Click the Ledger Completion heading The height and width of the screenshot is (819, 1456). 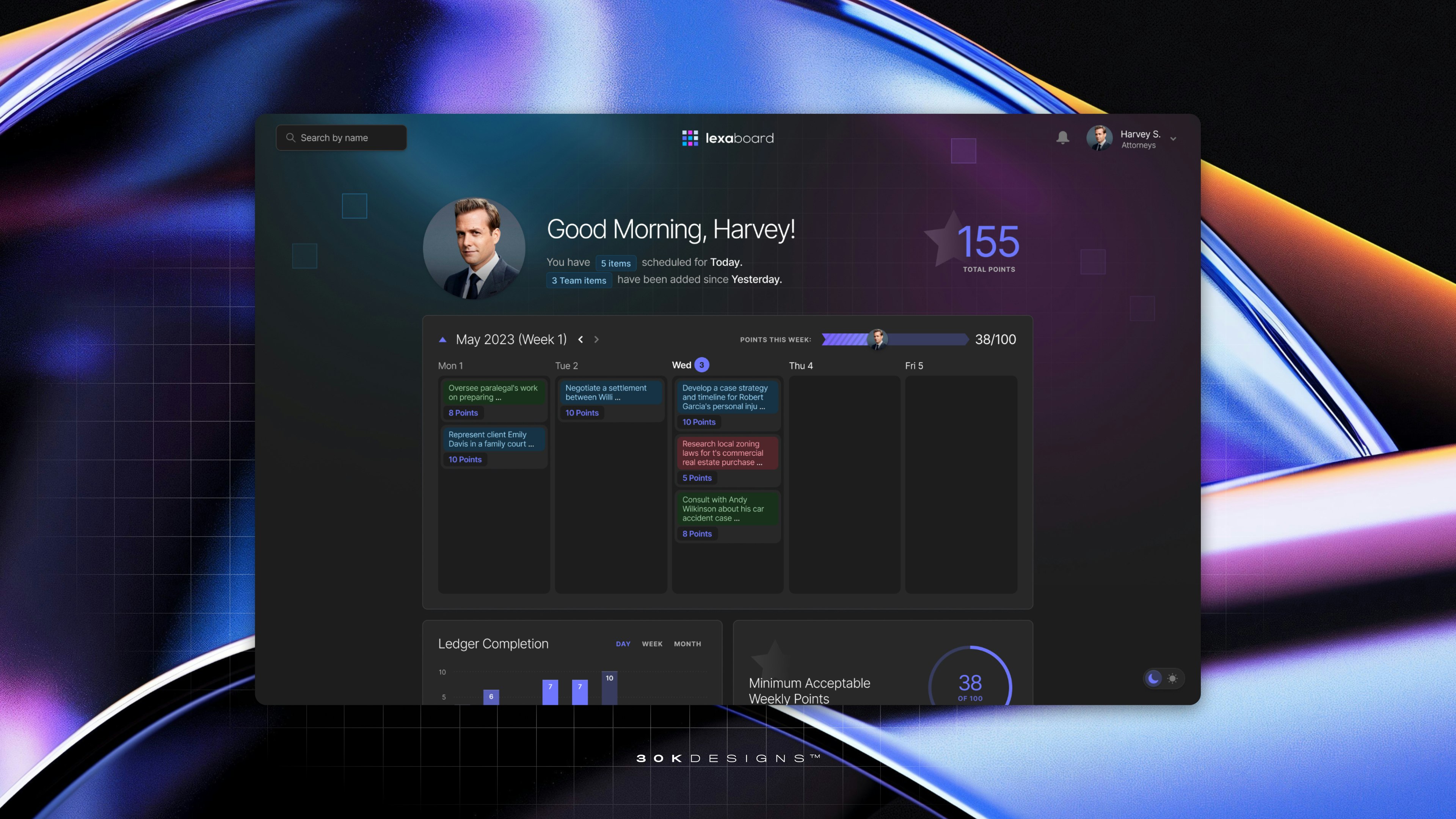pos(493,644)
